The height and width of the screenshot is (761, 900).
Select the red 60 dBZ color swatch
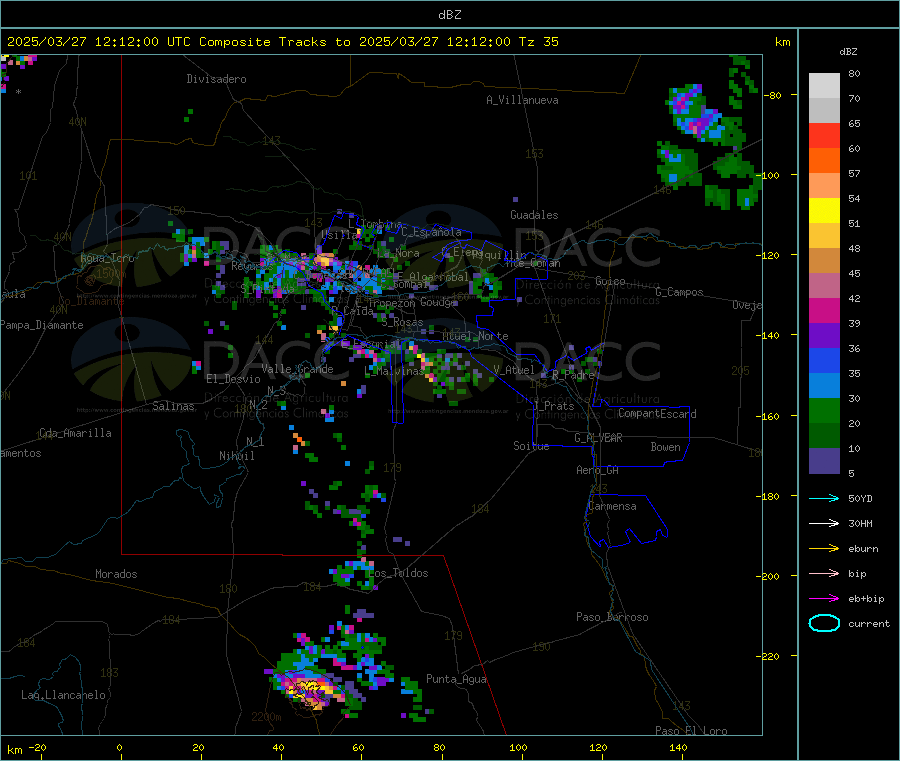(x=824, y=135)
